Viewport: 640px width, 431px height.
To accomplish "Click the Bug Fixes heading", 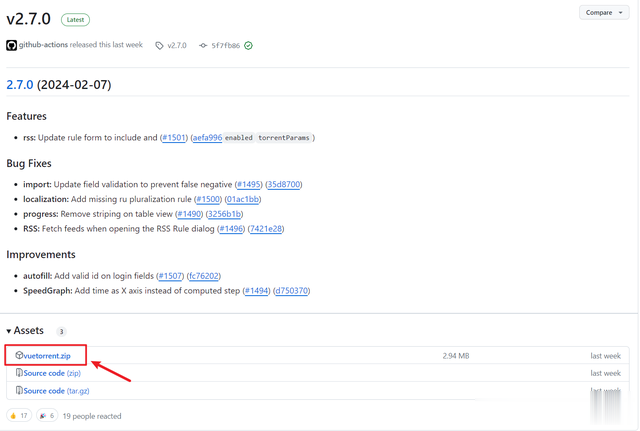I will 29,164.
